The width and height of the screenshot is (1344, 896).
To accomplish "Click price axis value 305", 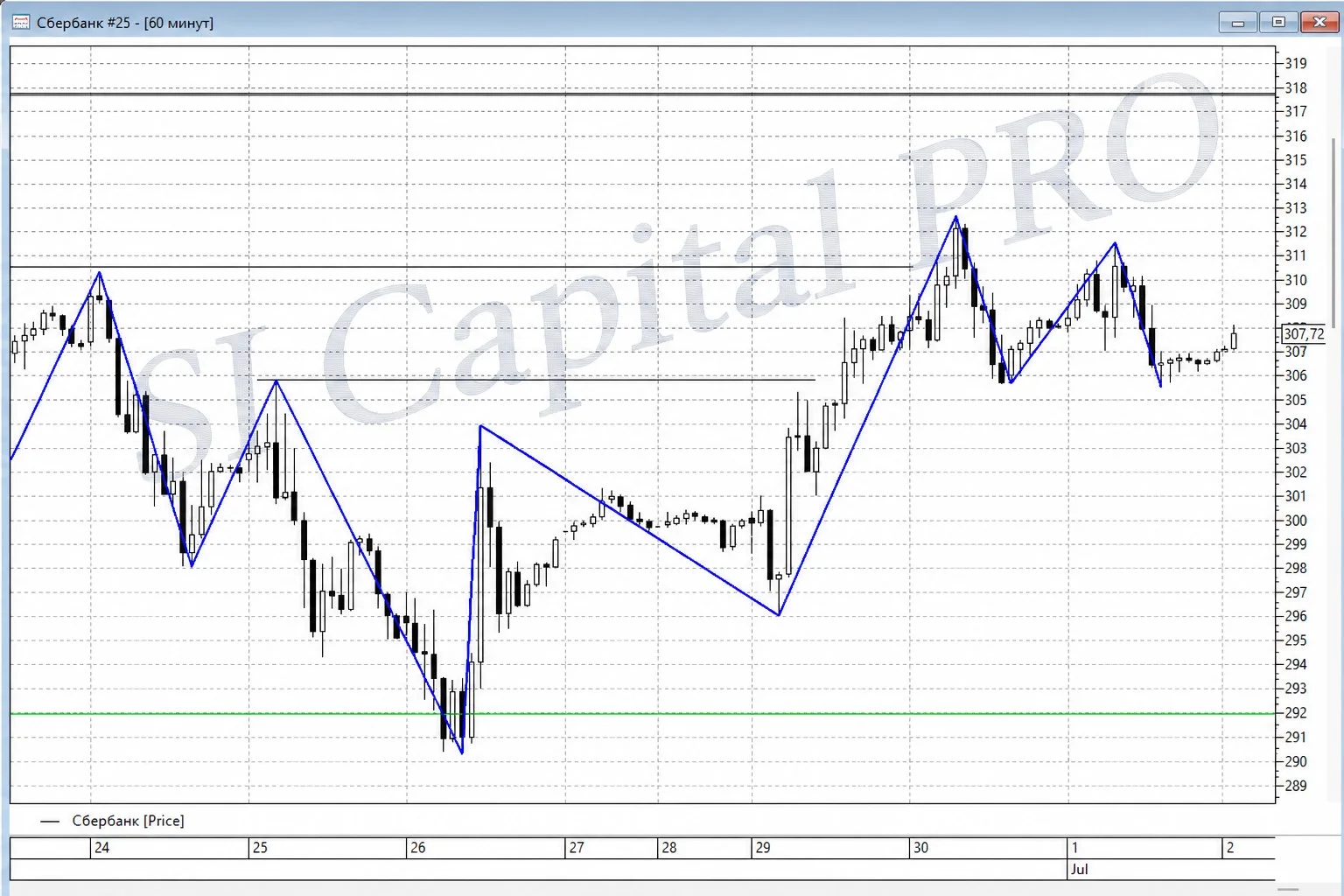I will (x=1296, y=400).
